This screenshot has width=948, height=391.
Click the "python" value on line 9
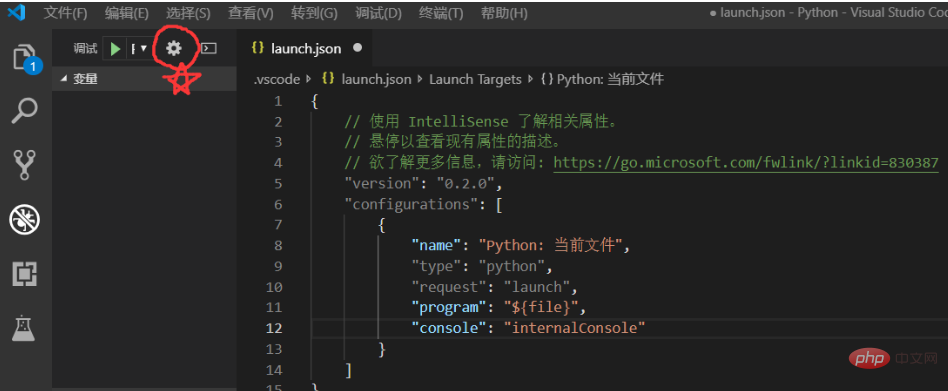tap(511, 266)
